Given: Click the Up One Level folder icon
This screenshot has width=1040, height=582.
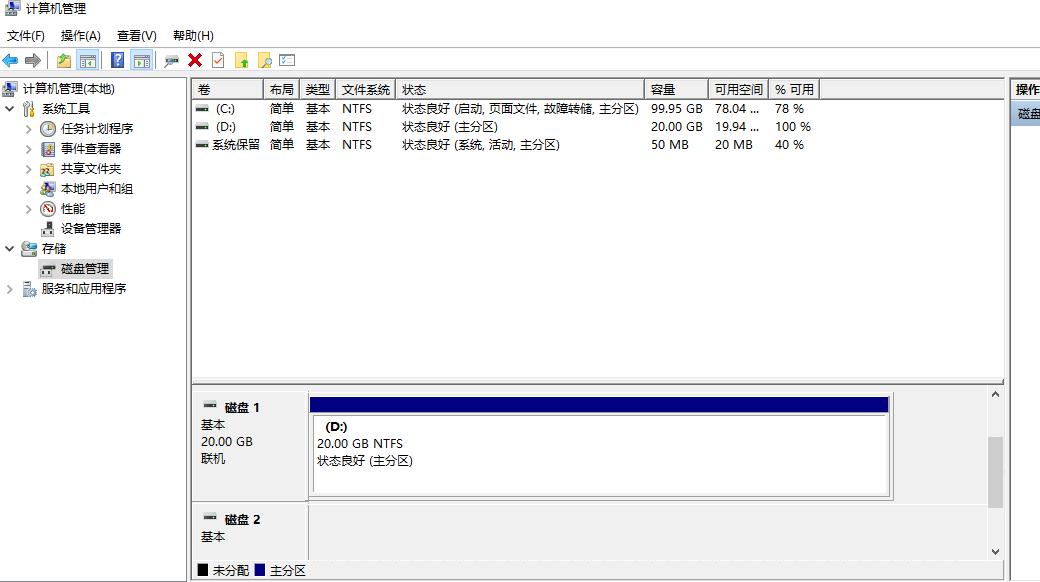Looking at the screenshot, I should tap(64, 60).
